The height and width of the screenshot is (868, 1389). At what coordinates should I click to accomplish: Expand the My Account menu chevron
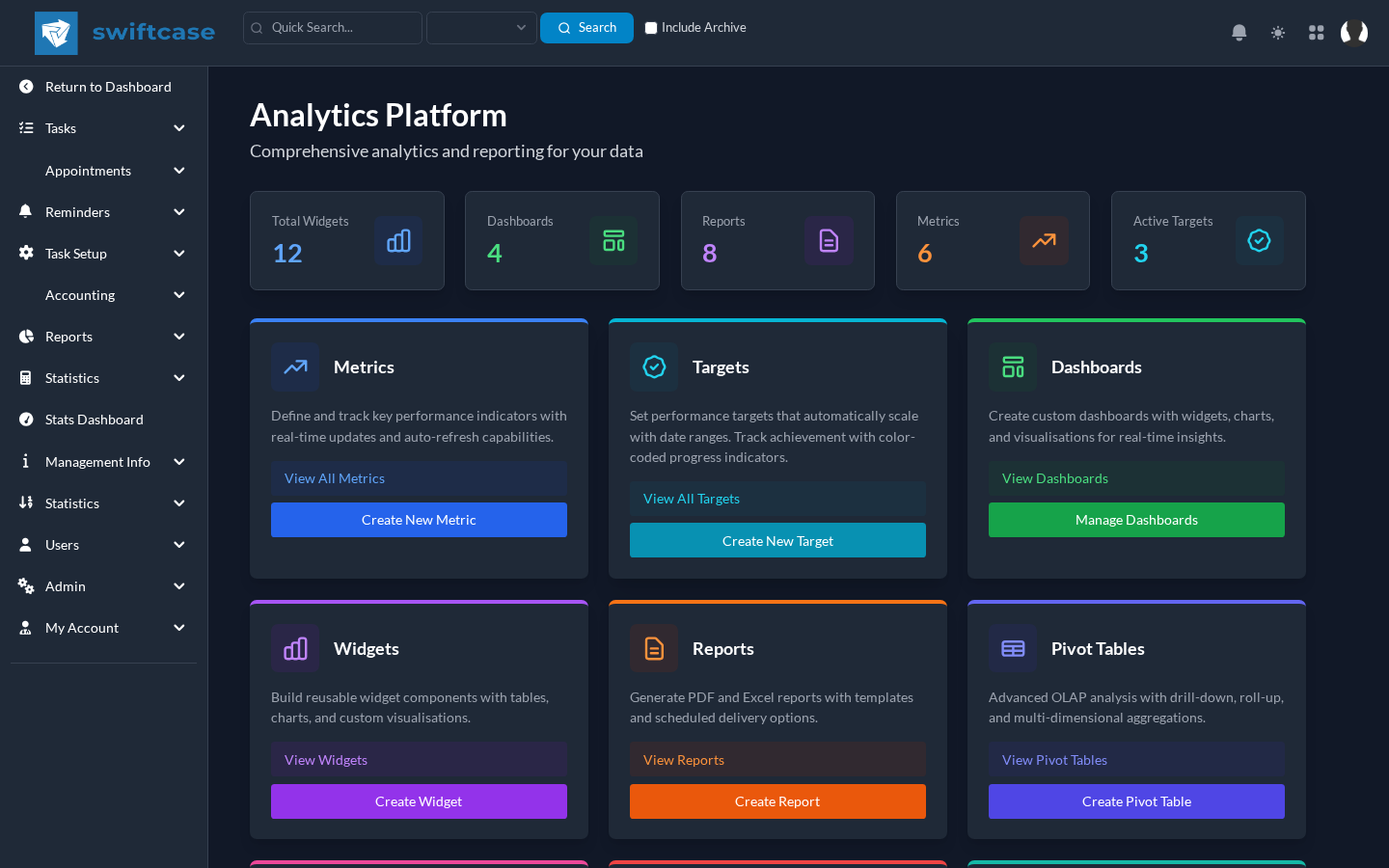179,628
